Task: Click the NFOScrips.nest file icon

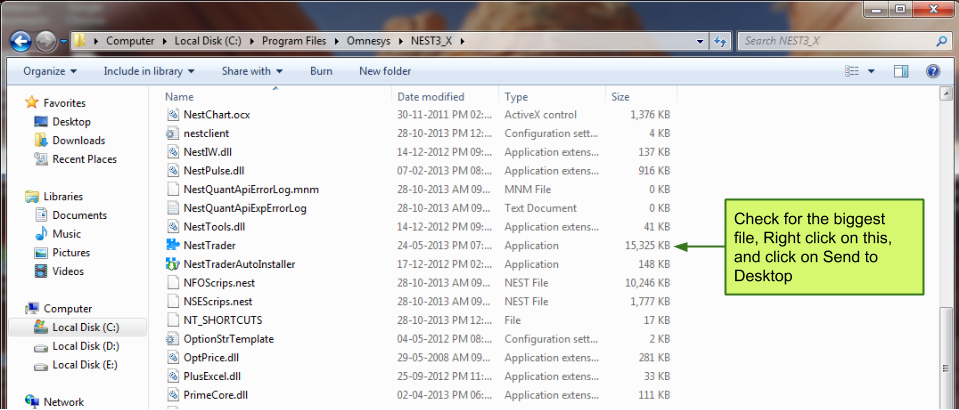Action: [172, 283]
